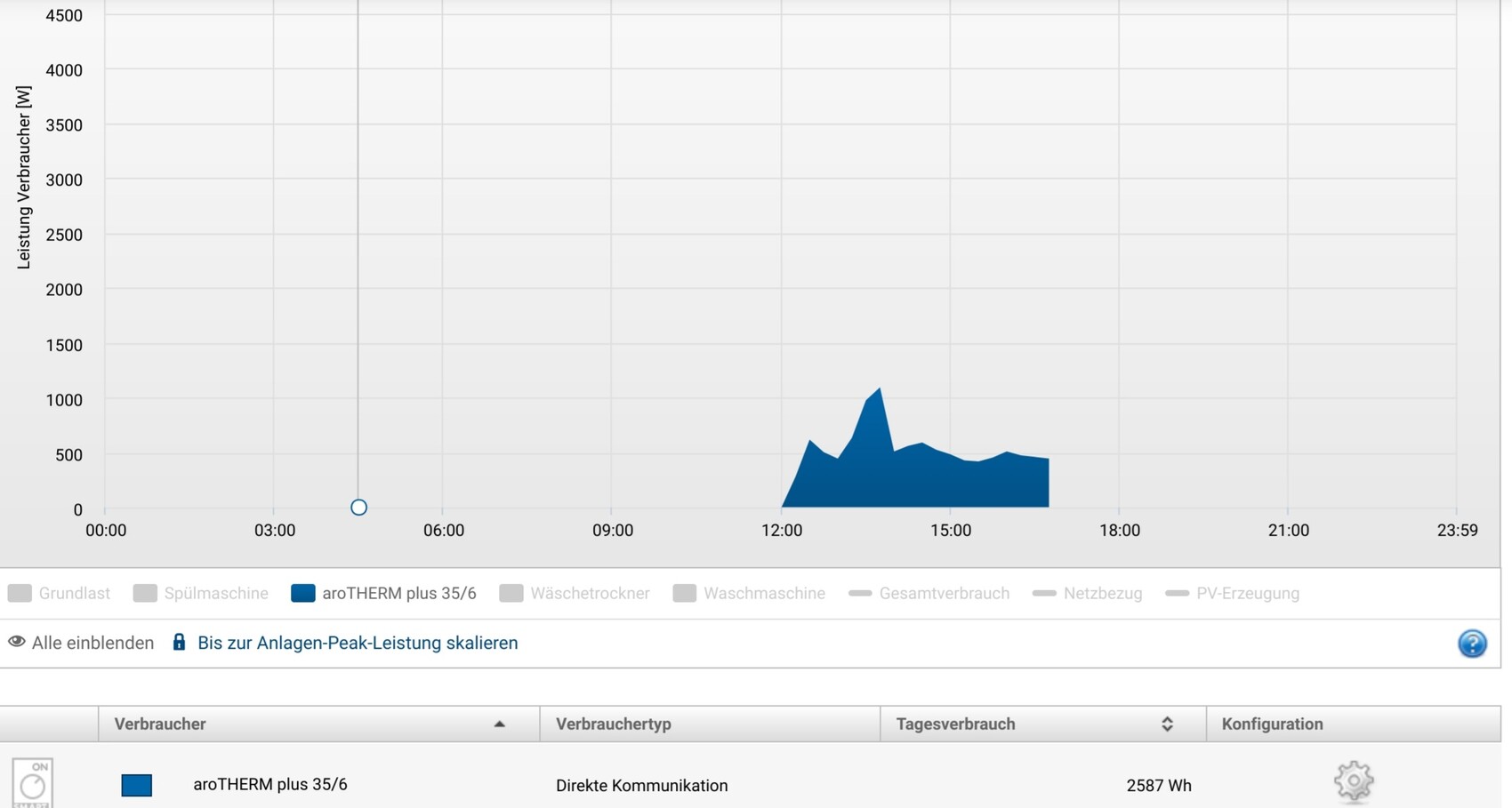Screen dimensions: 1512x808
Task: Hide the aroTHERM plus 35/6 legend series
Action: pos(383,593)
